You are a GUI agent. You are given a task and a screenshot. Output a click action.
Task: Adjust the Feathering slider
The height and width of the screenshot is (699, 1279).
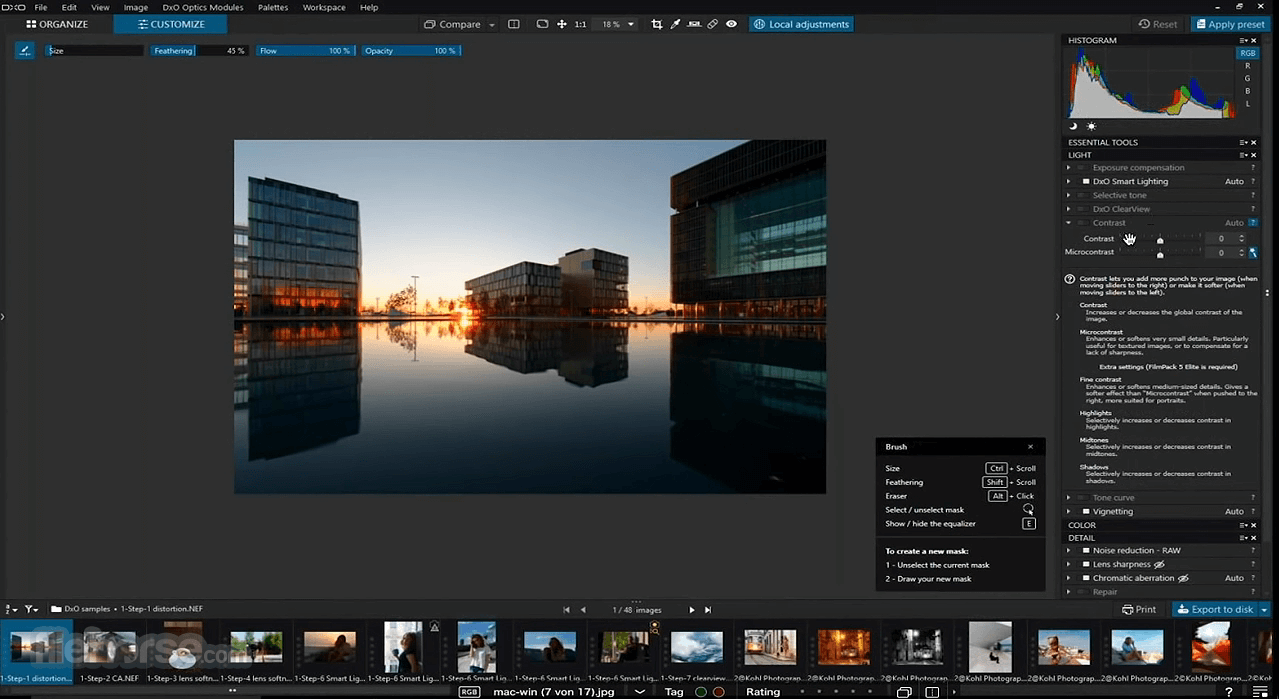pos(198,50)
